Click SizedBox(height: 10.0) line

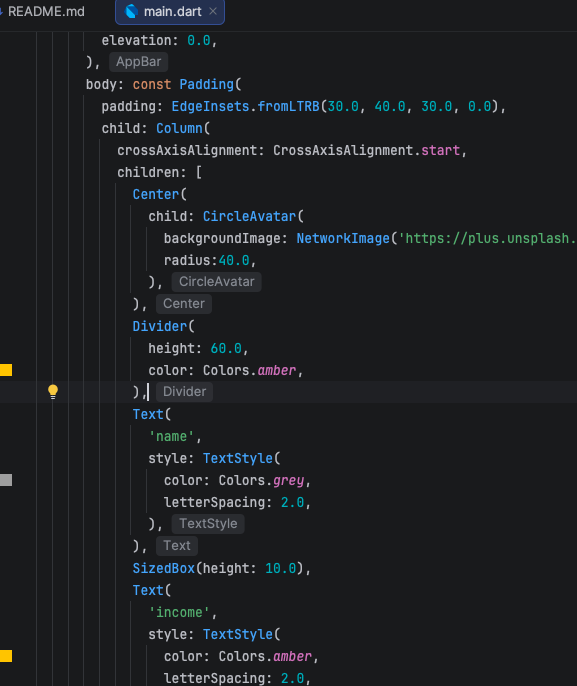pos(221,568)
